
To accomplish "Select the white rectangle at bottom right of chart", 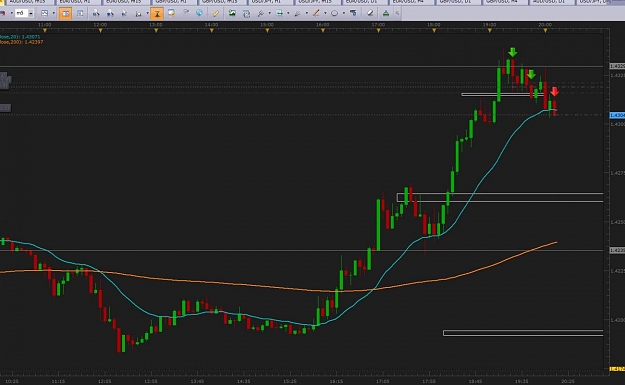I will (523, 333).
